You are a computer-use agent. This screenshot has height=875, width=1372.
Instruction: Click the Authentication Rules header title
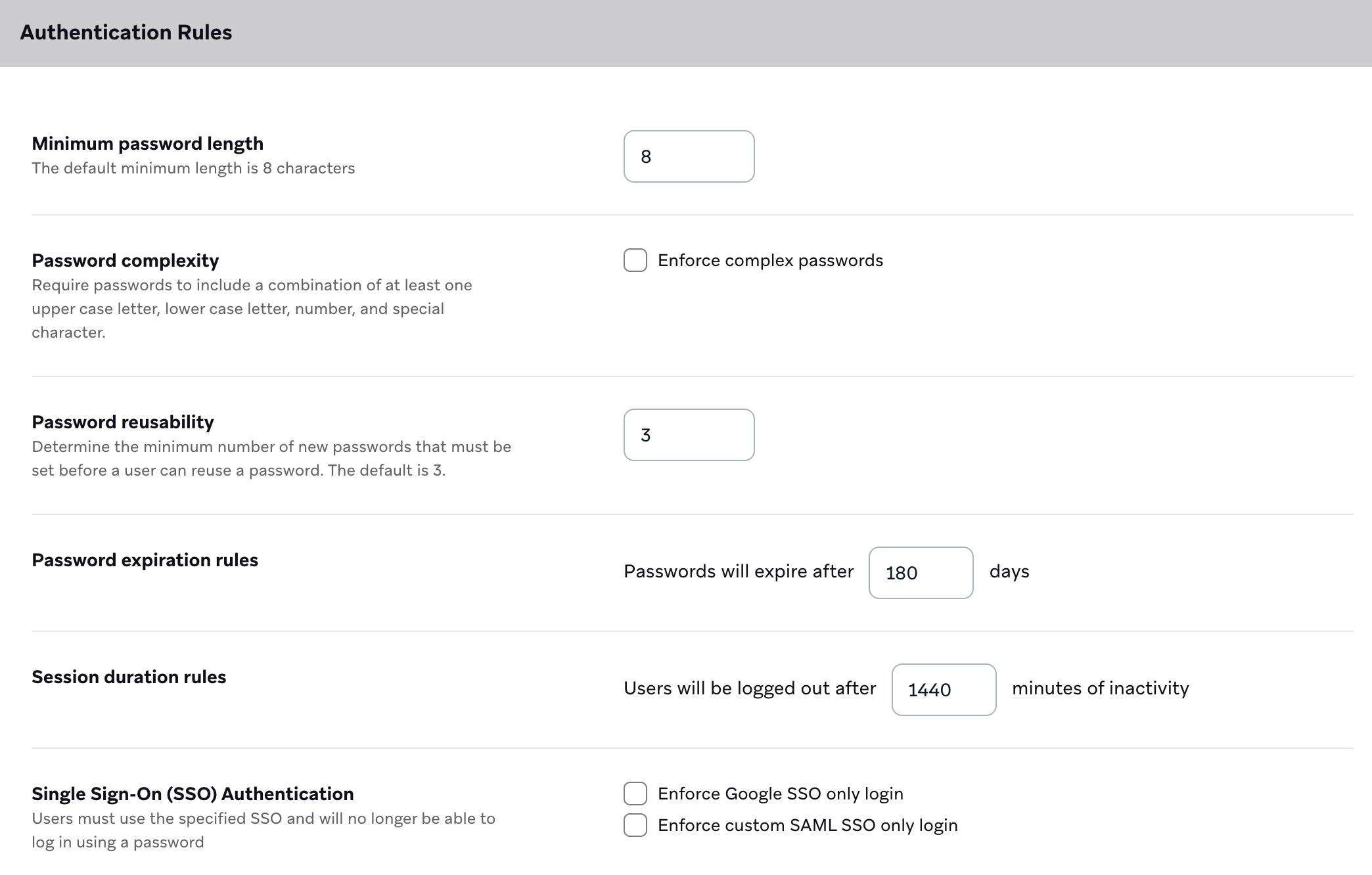[126, 32]
